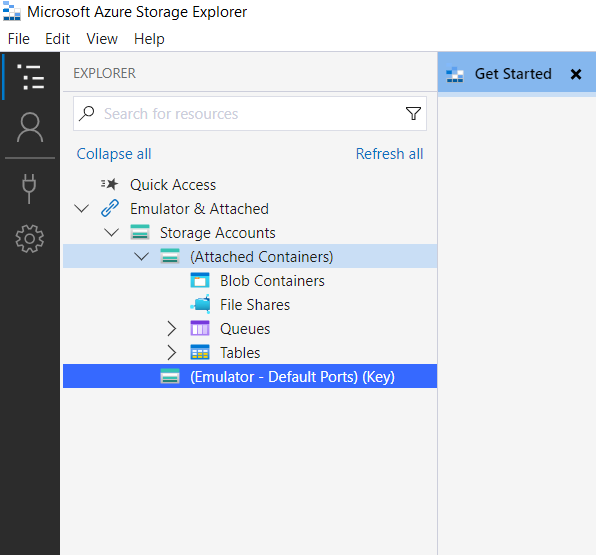Image resolution: width=596 pixels, height=555 pixels.
Task: Click the magnifier icon in search box
Action: pyautogui.click(x=87, y=113)
